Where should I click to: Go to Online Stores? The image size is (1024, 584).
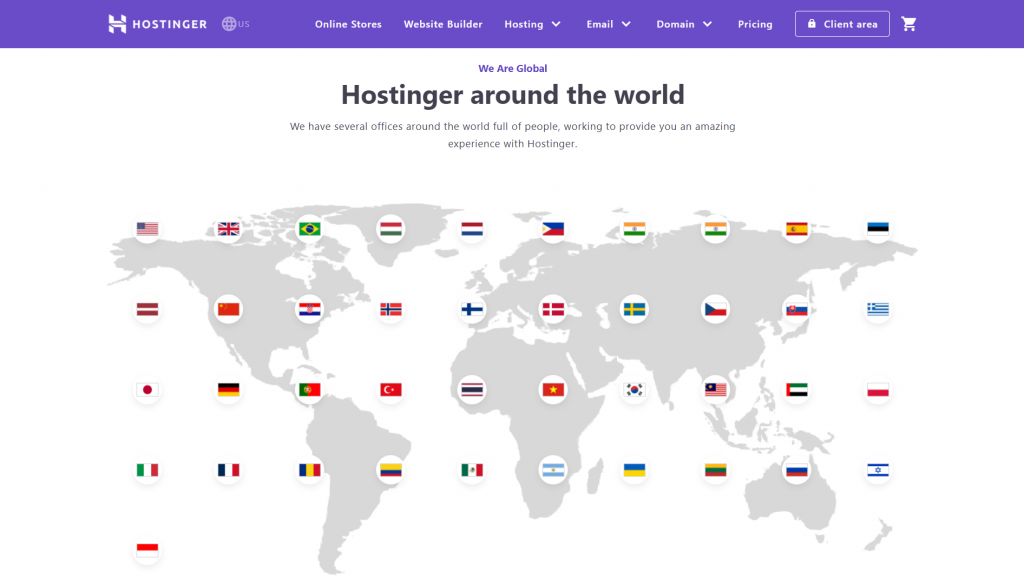(x=348, y=24)
